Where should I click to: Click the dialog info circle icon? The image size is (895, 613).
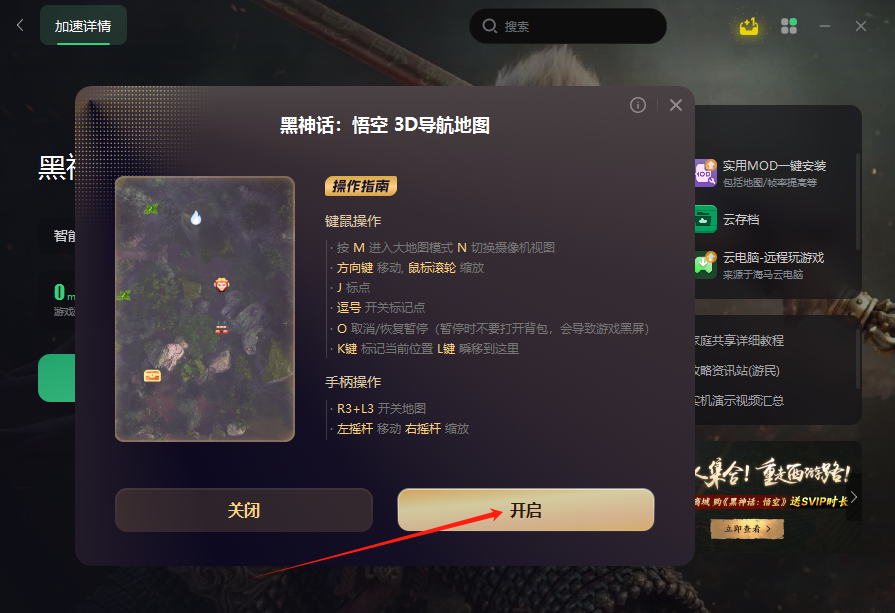pos(638,105)
